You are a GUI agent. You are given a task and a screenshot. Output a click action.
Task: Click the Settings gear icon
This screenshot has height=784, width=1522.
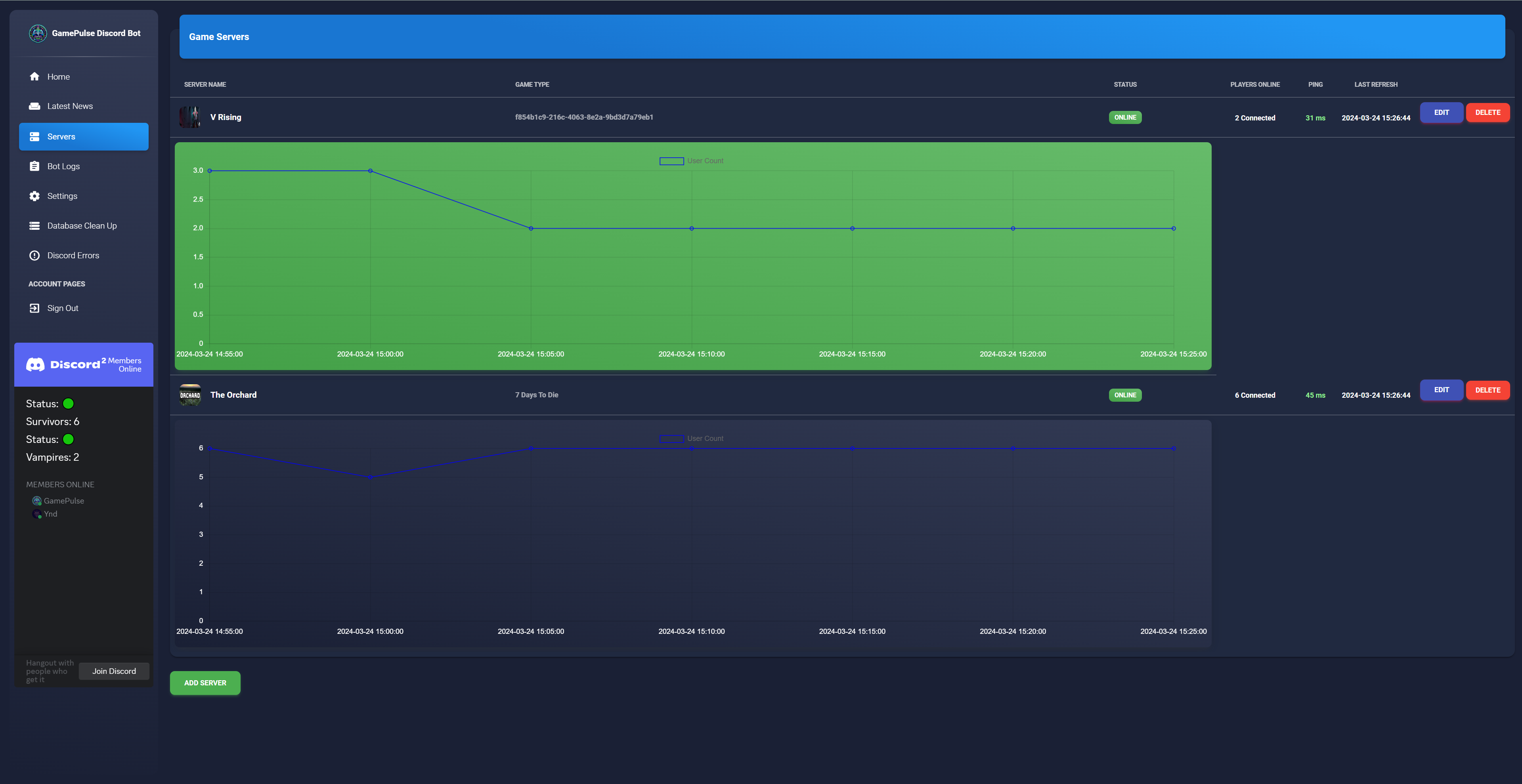coord(34,196)
